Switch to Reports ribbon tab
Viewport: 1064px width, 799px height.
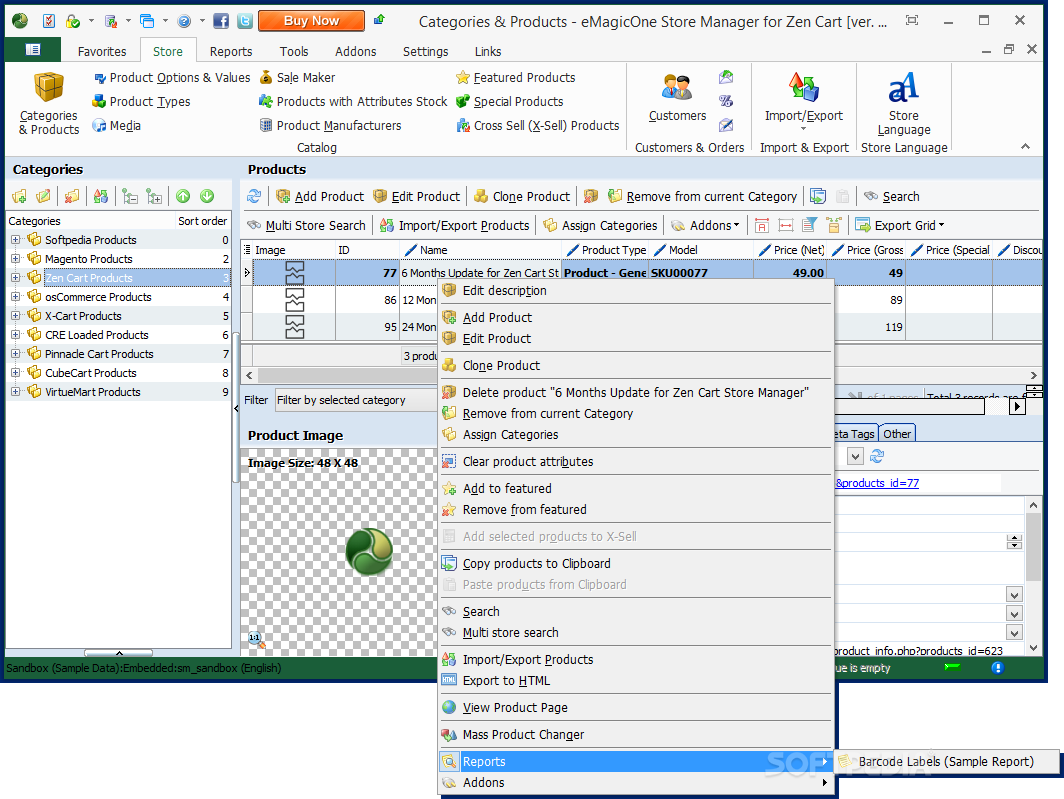click(x=231, y=52)
